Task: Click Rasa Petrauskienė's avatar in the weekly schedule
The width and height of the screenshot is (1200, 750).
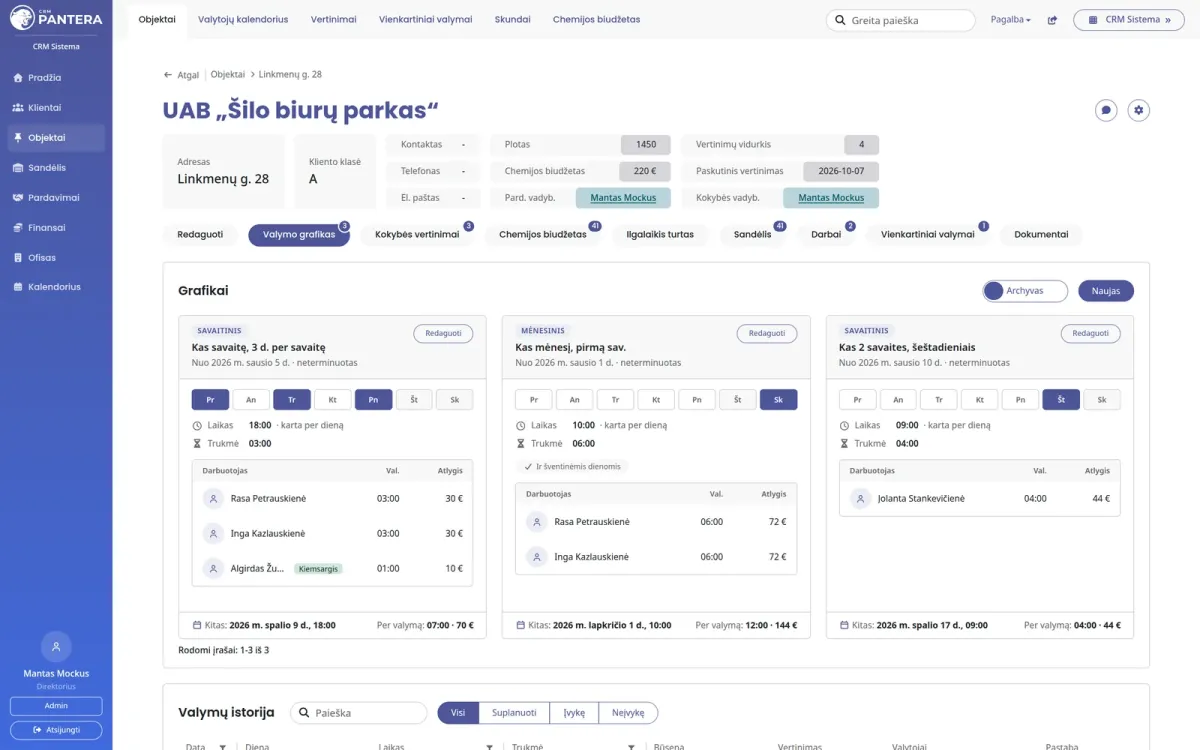Action: click(x=213, y=498)
